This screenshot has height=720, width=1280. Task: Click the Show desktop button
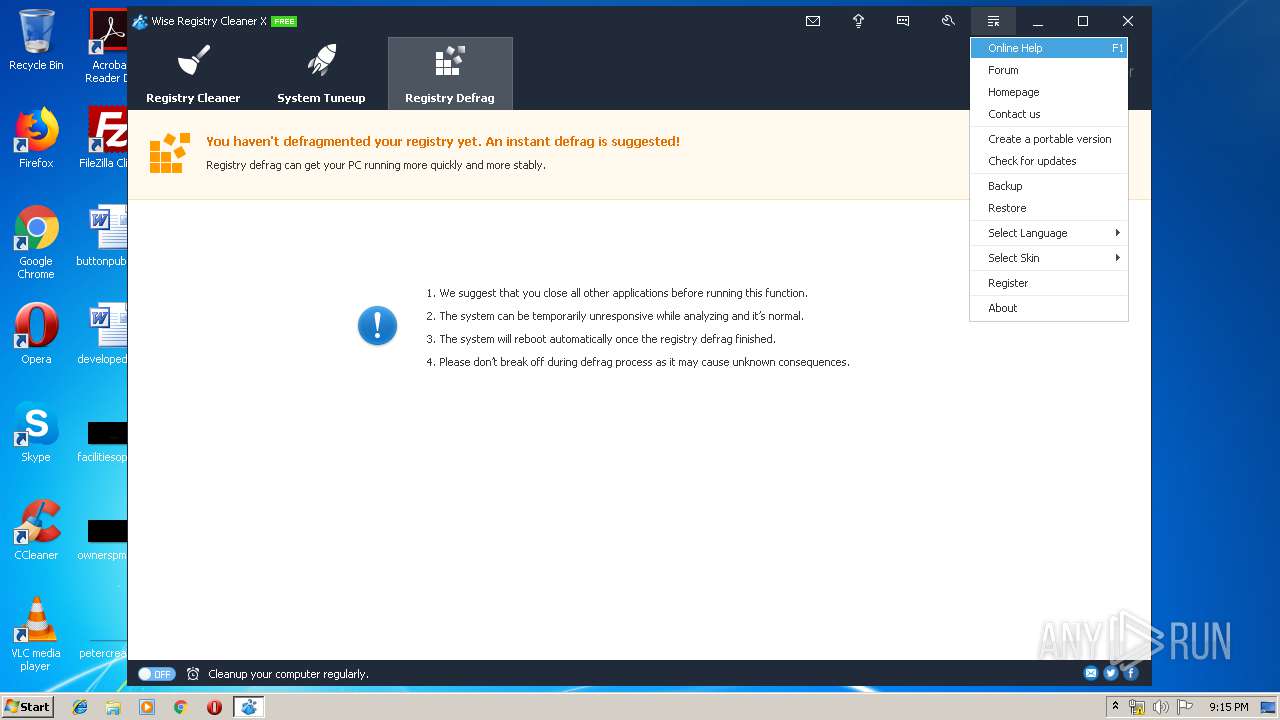click(x=1268, y=707)
